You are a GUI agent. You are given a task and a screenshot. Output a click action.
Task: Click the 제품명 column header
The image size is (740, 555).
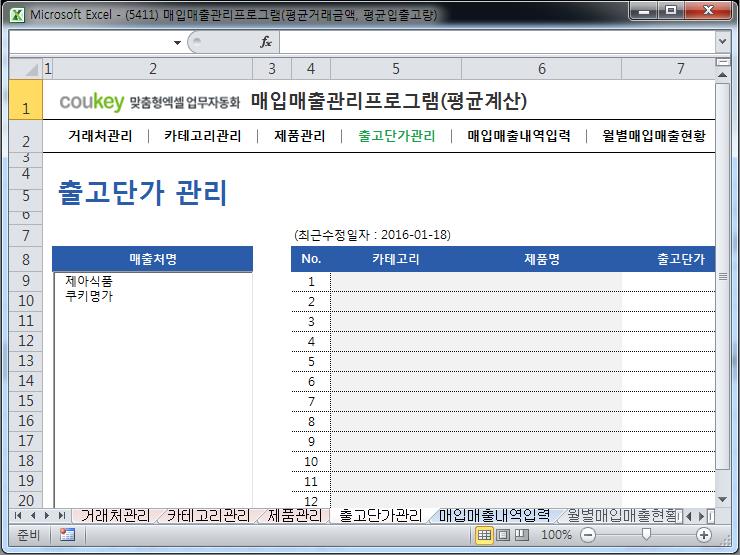point(541,259)
